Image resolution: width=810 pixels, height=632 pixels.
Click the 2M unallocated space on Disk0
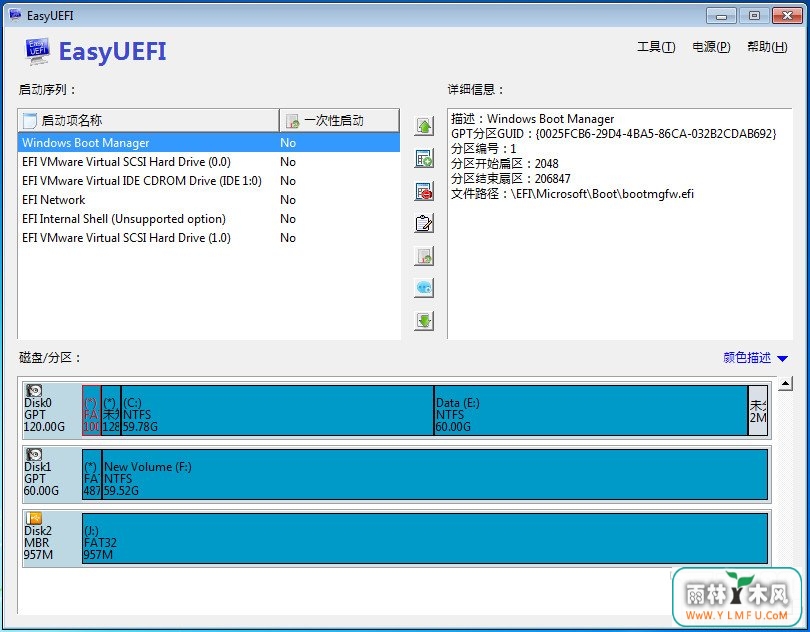pos(758,410)
